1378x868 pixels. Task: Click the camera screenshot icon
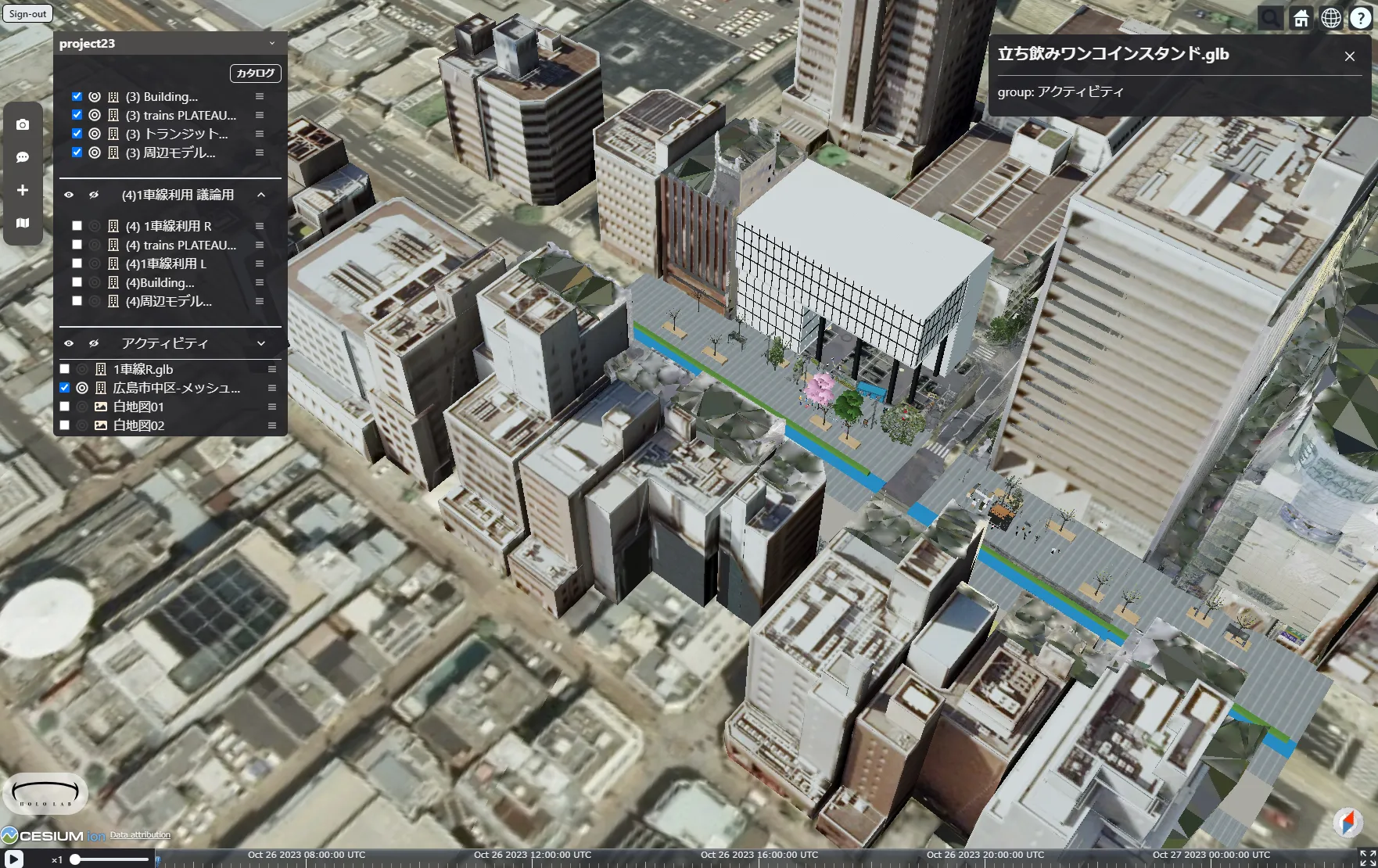[x=23, y=124]
